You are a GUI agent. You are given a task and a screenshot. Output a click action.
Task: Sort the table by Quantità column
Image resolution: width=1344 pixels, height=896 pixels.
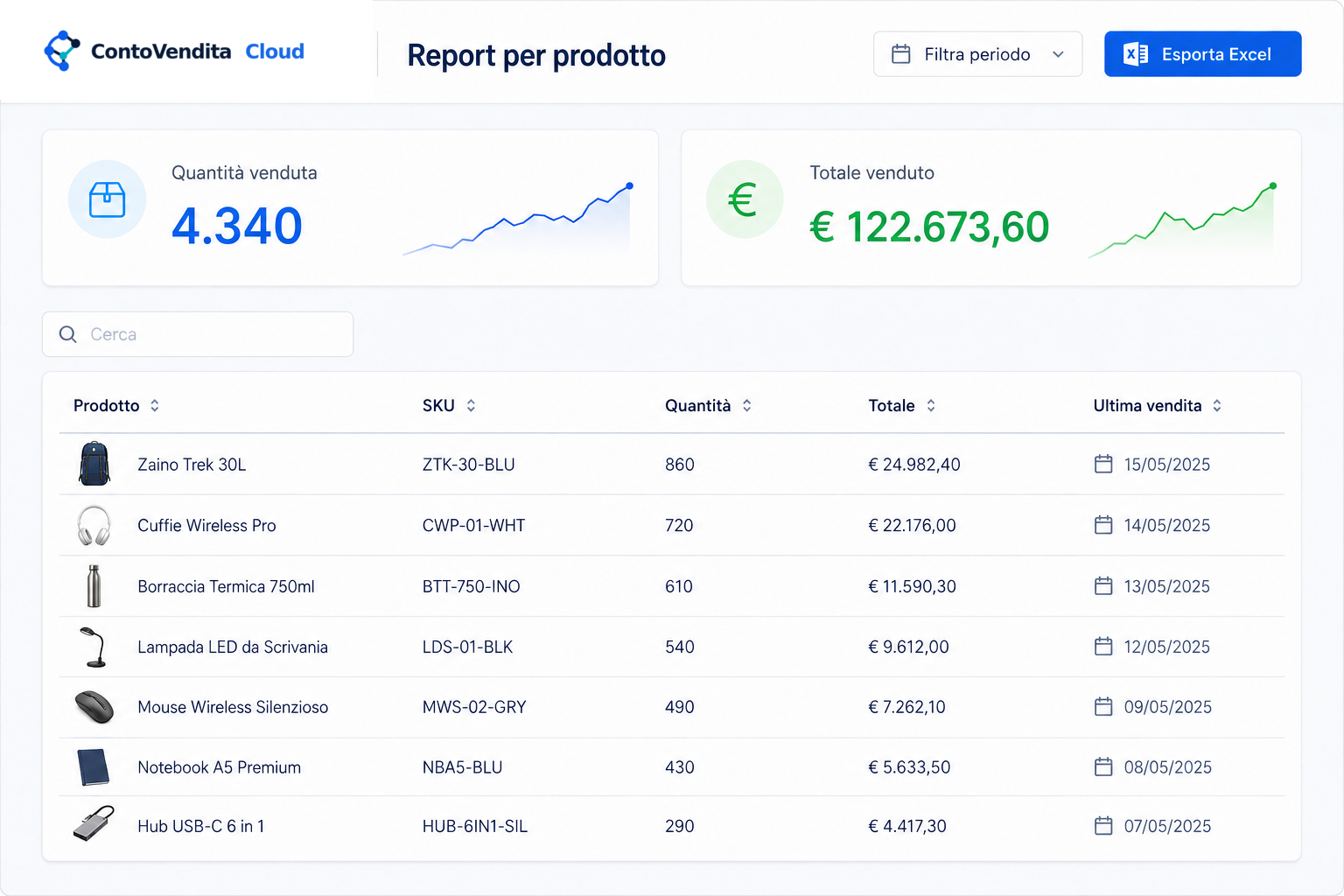708,406
